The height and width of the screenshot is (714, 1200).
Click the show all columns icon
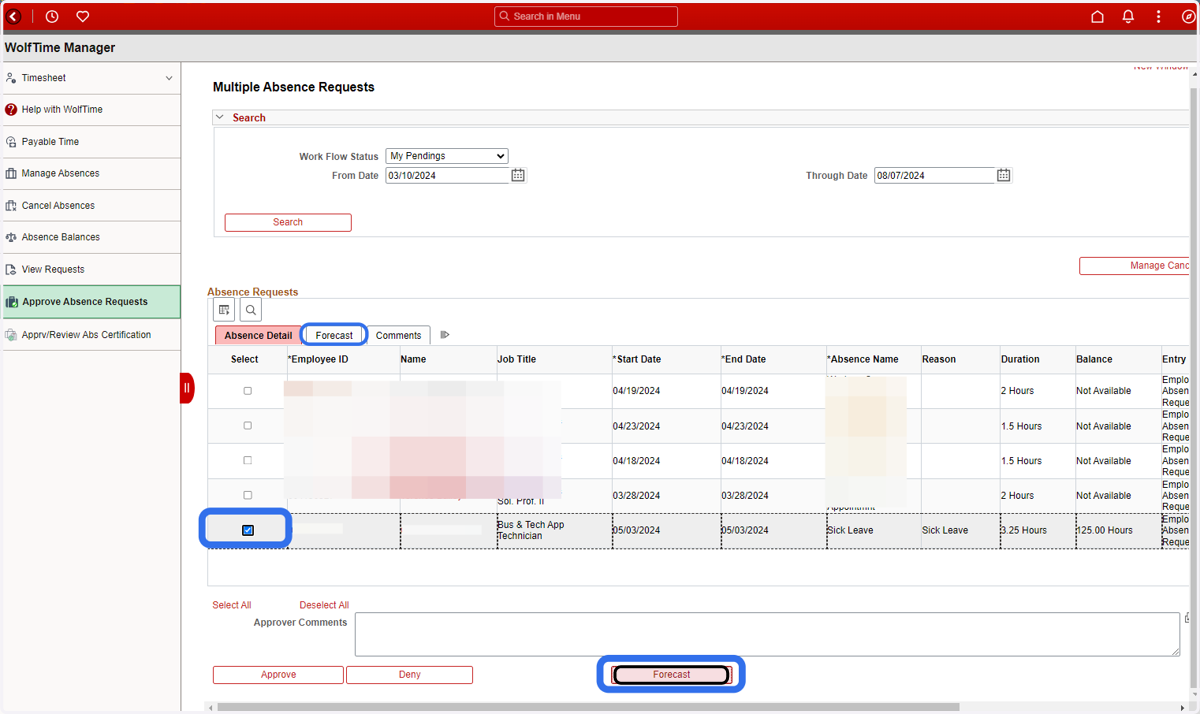445,335
